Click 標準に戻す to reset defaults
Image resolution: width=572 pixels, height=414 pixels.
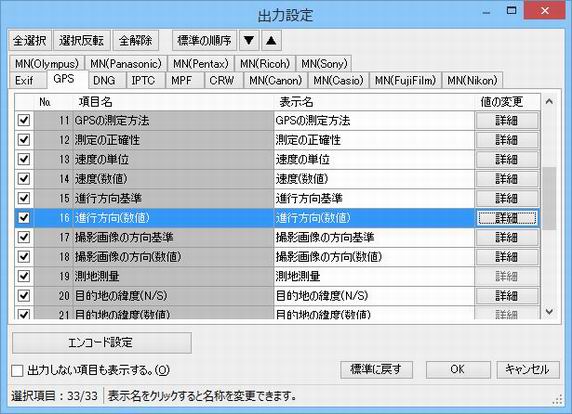click(x=376, y=369)
